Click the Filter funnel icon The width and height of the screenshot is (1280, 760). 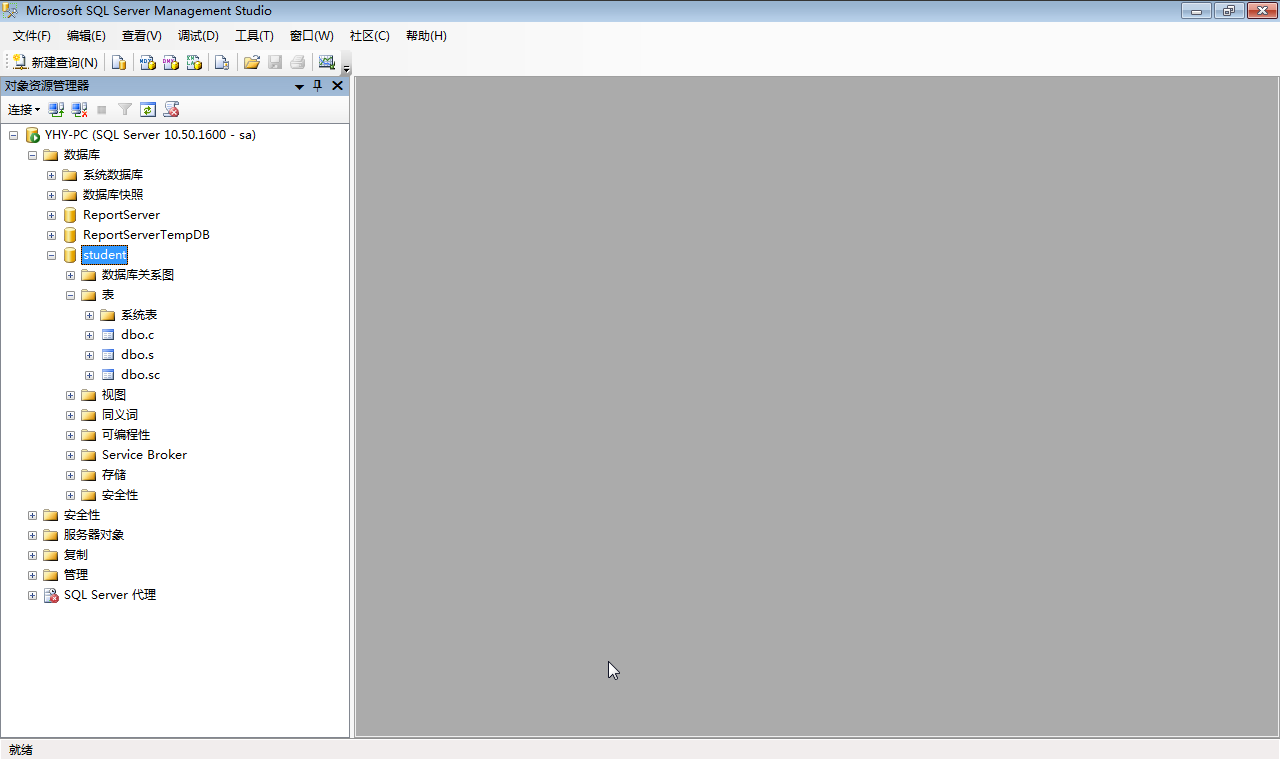click(125, 109)
